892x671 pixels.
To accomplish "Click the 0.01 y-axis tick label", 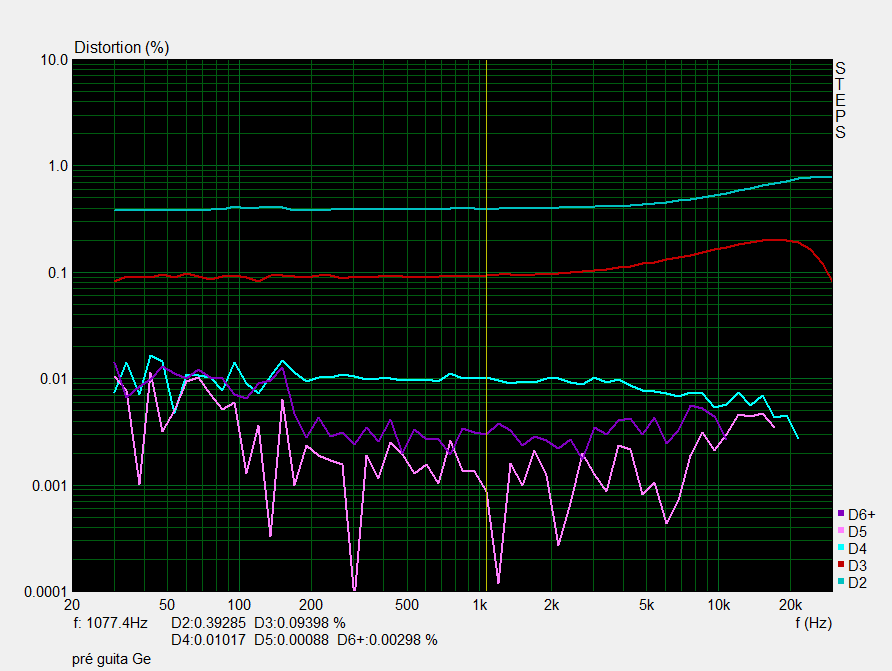I will coord(54,379).
